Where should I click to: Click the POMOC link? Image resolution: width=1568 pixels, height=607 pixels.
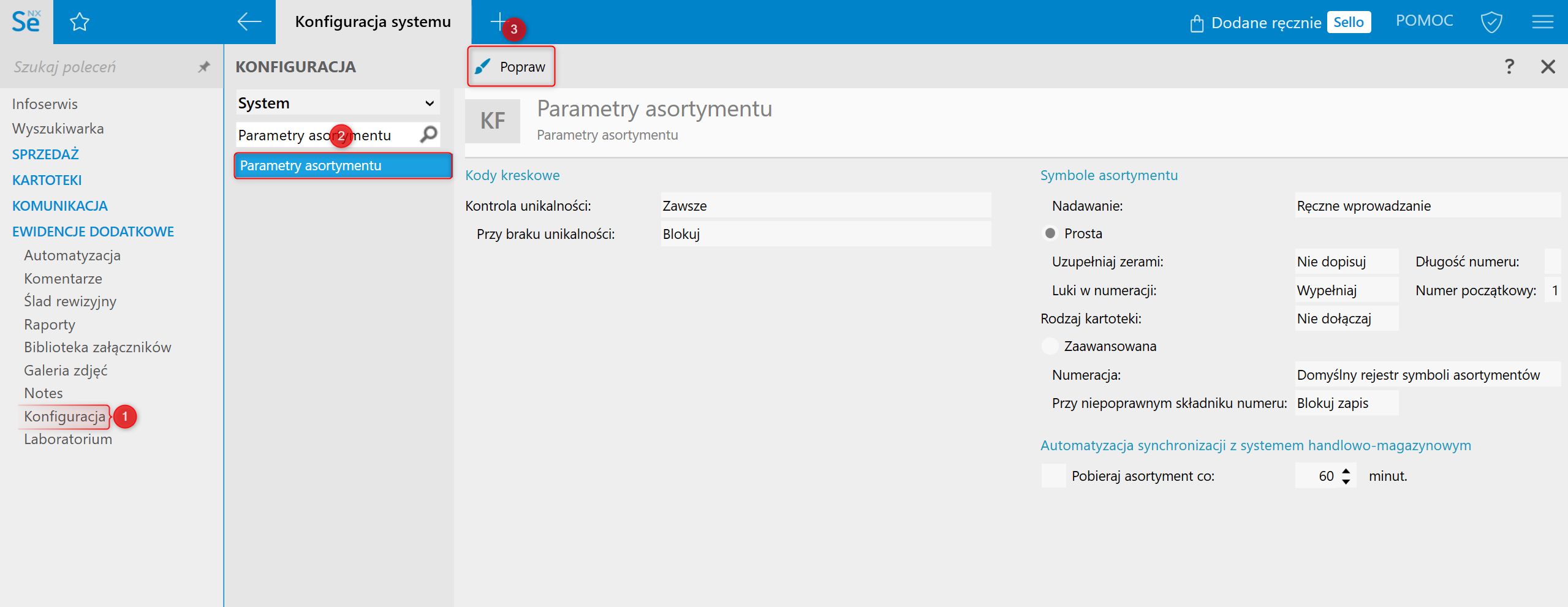pyautogui.click(x=1424, y=21)
